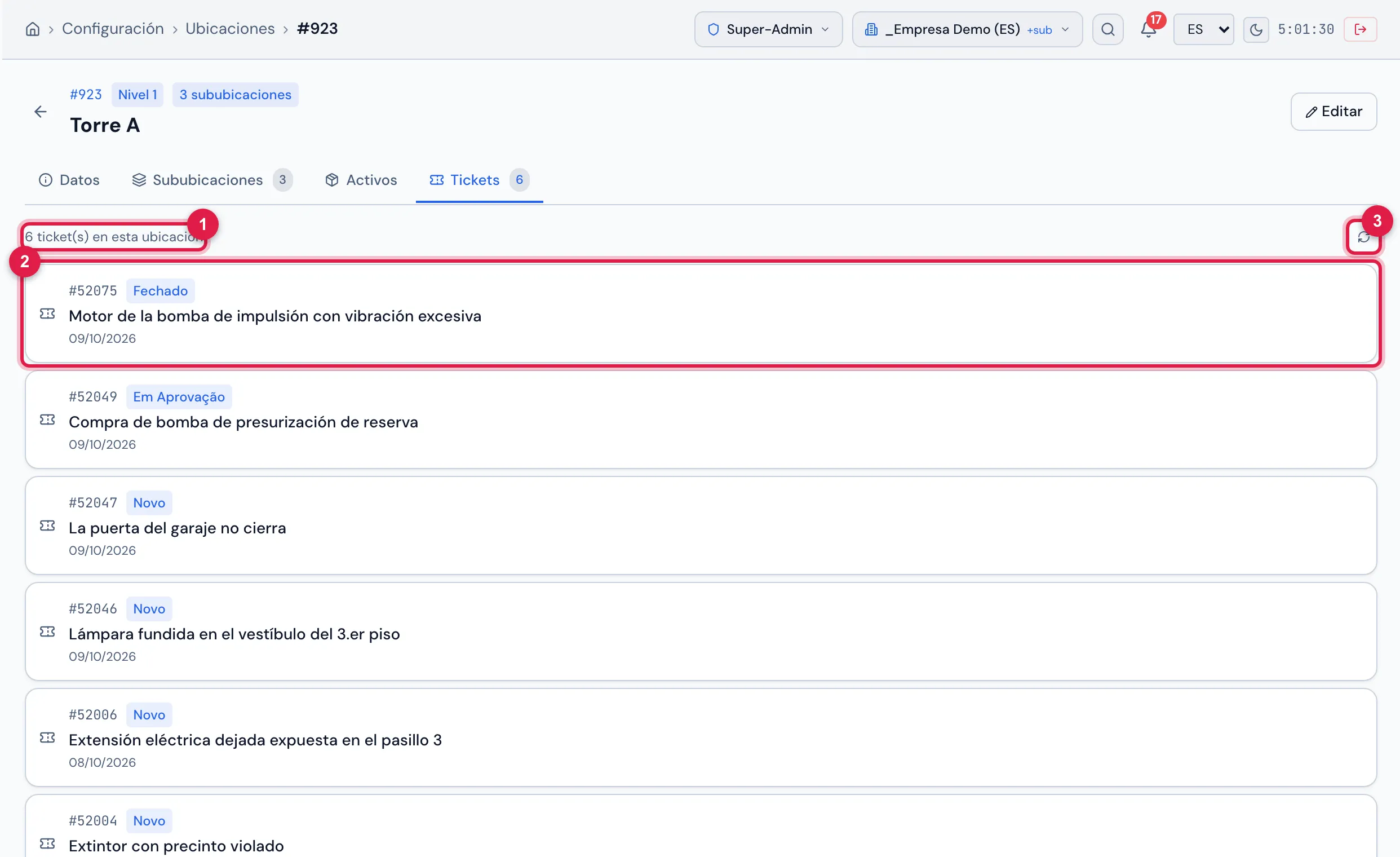Open the Ubicaciones breadcrumb link
This screenshot has width=1400, height=857.
click(x=230, y=28)
